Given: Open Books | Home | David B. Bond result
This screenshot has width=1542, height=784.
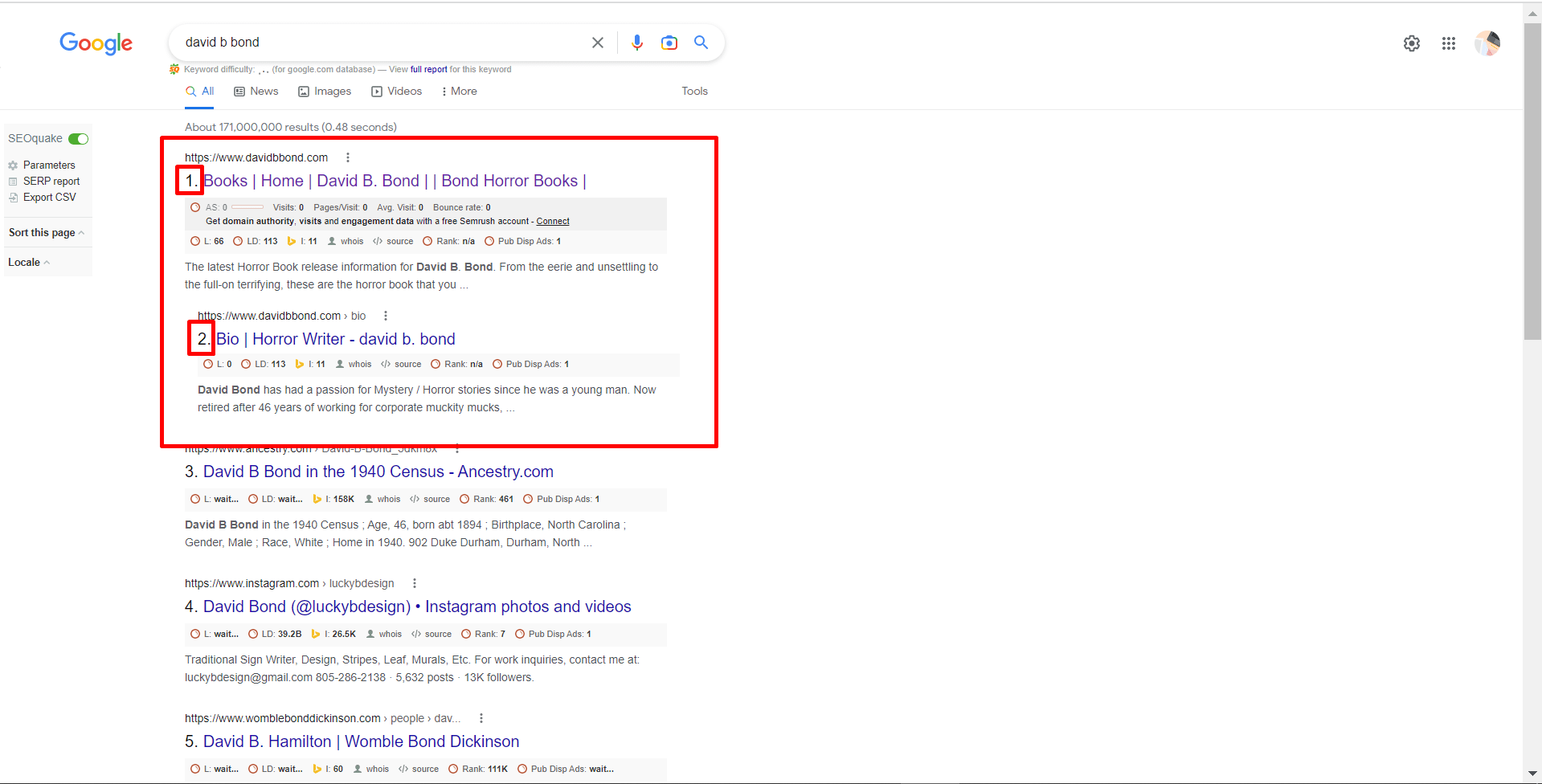Looking at the screenshot, I should pos(395,181).
